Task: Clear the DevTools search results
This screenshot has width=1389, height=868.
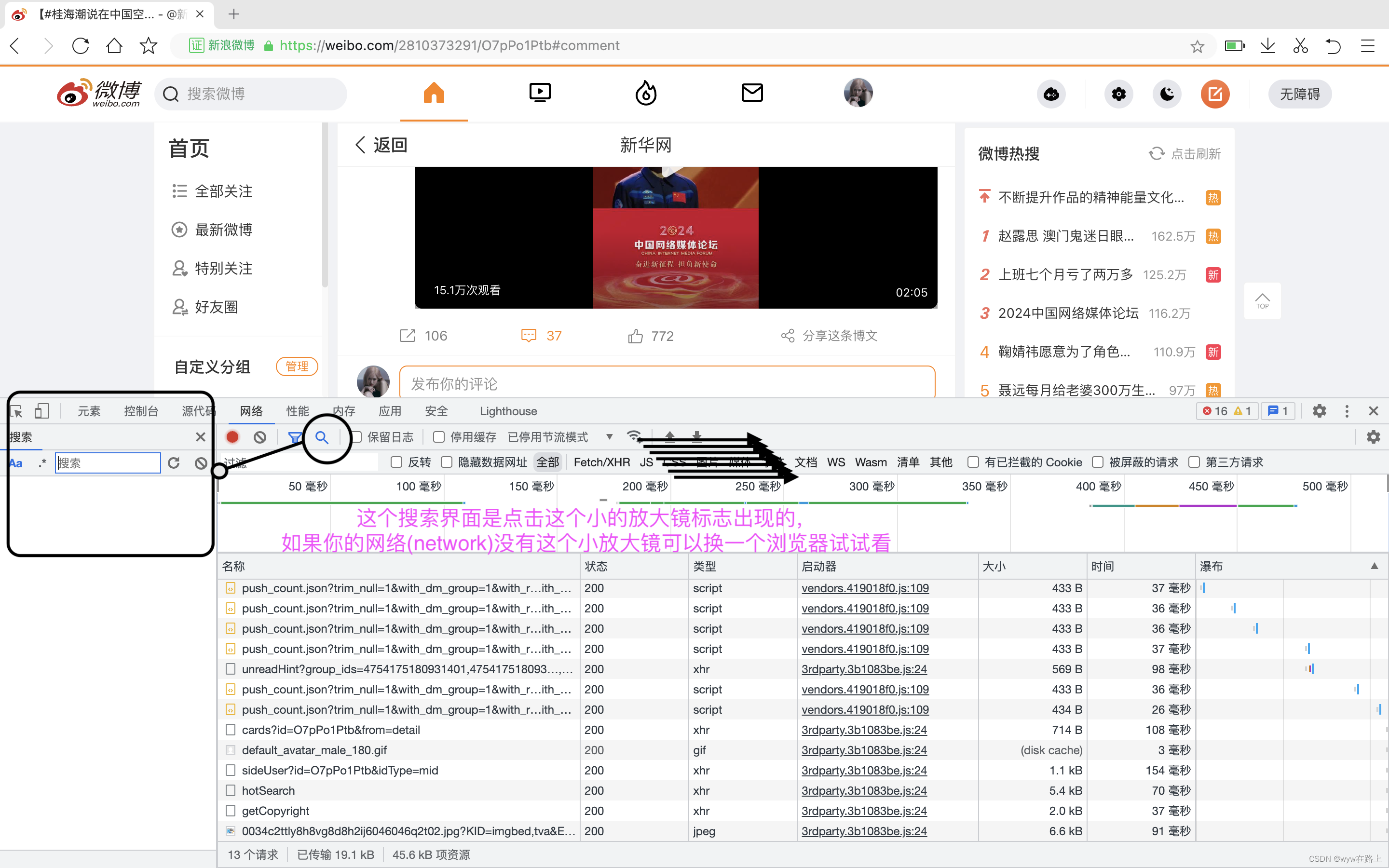Action: [201, 463]
